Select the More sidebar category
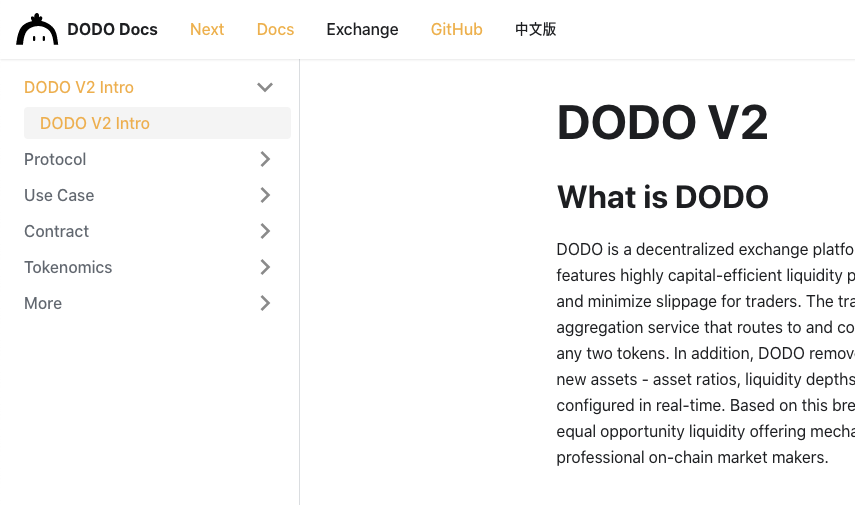This screenshot has height=505, width=855. click(43, 303)
